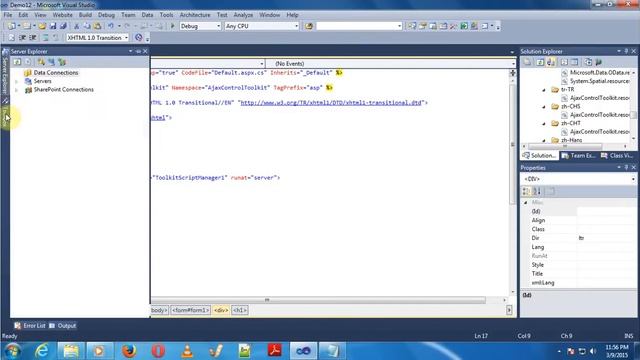Click the editor horizontal scrollbar thumb

318,300
